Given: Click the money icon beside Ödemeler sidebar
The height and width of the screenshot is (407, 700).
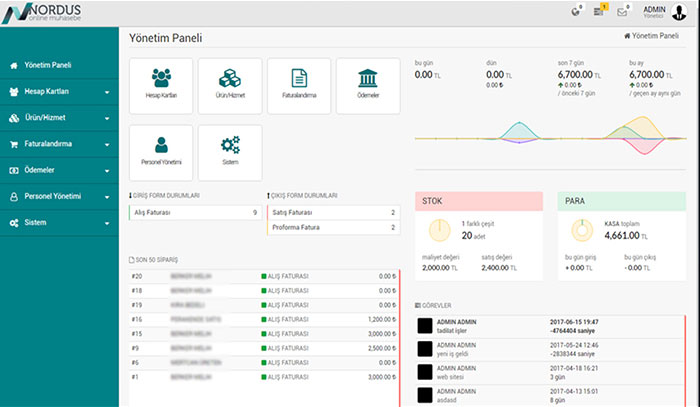Looking at the screenshot, I should [14, 170].
